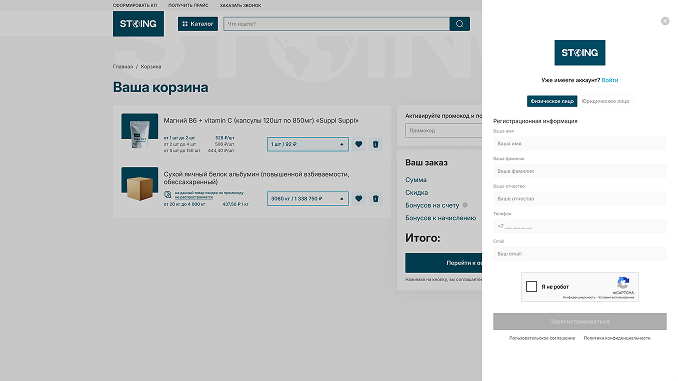Click the STOING logo in page header

point(138,24)
